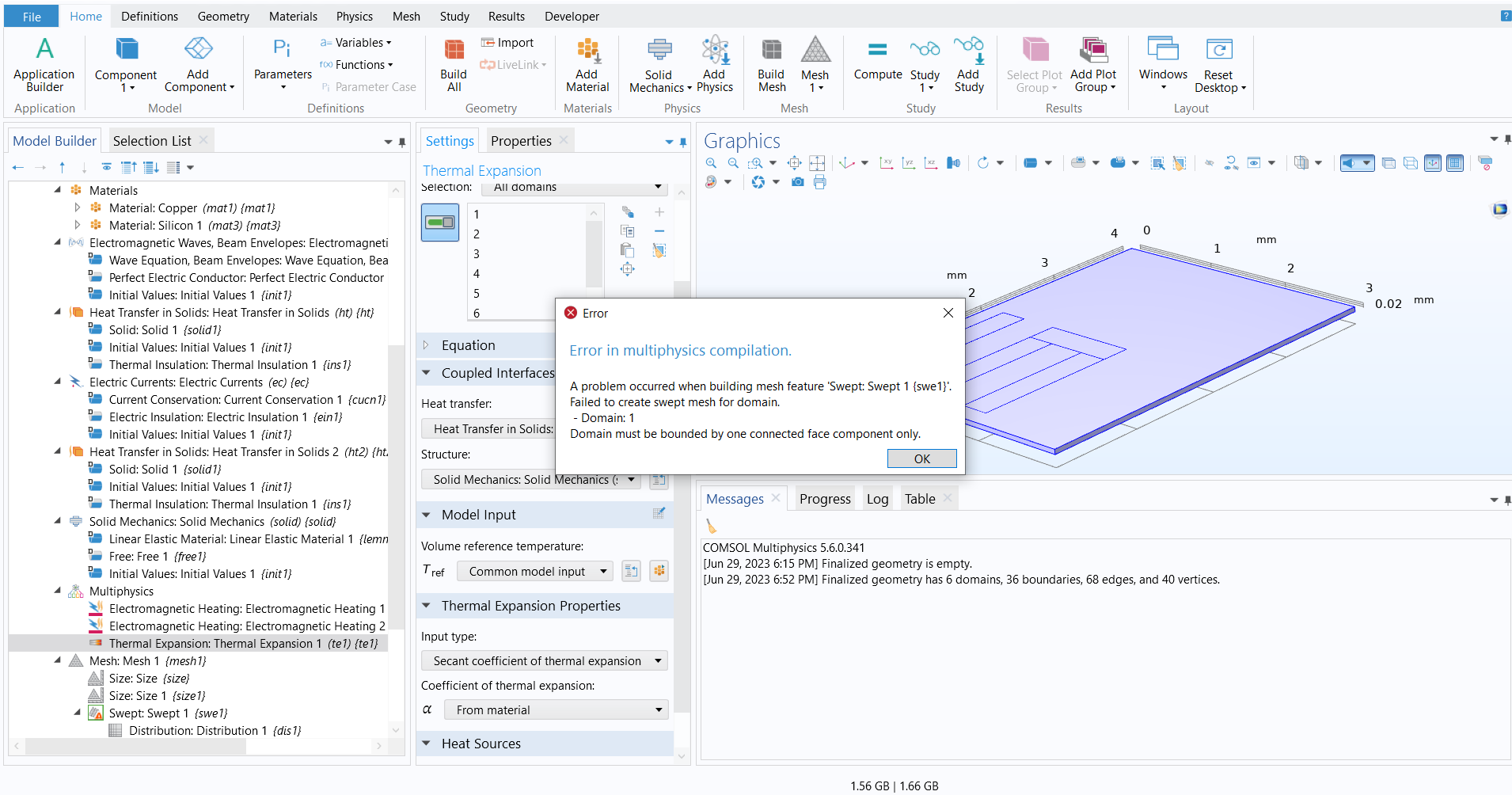Collapse the Model Input section
Screen dimensions: 1512x795
click(x=427, y=515)
